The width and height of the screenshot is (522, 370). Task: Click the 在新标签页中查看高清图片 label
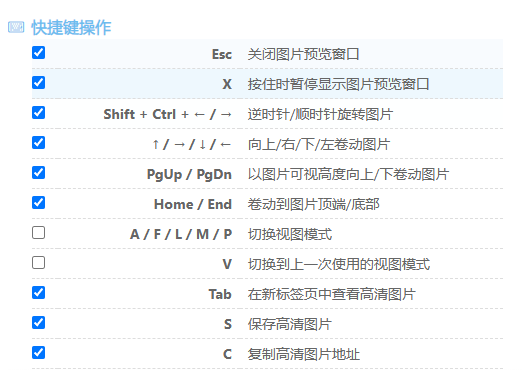click(331, 294)
